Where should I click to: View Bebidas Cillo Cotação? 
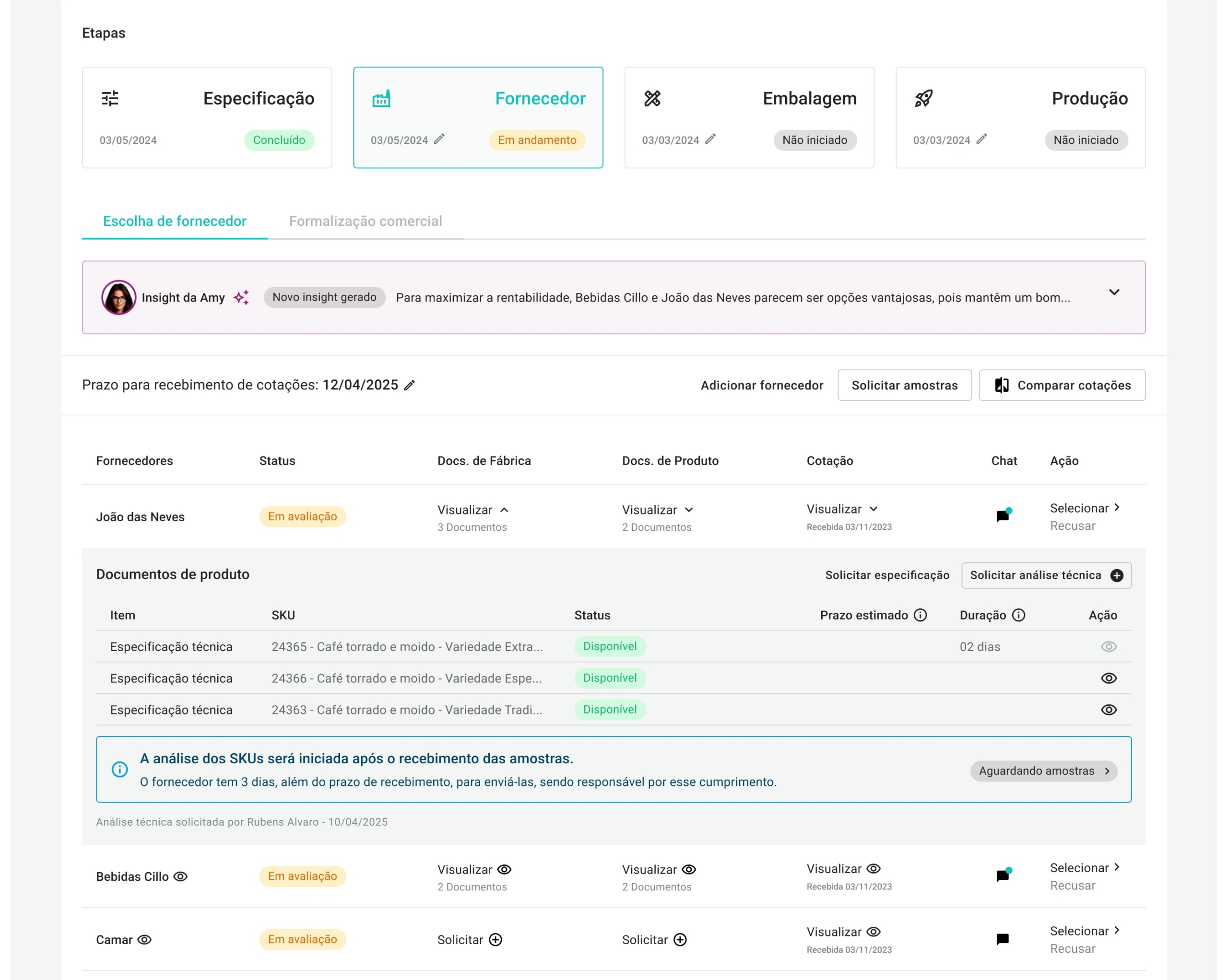point(843,868)
